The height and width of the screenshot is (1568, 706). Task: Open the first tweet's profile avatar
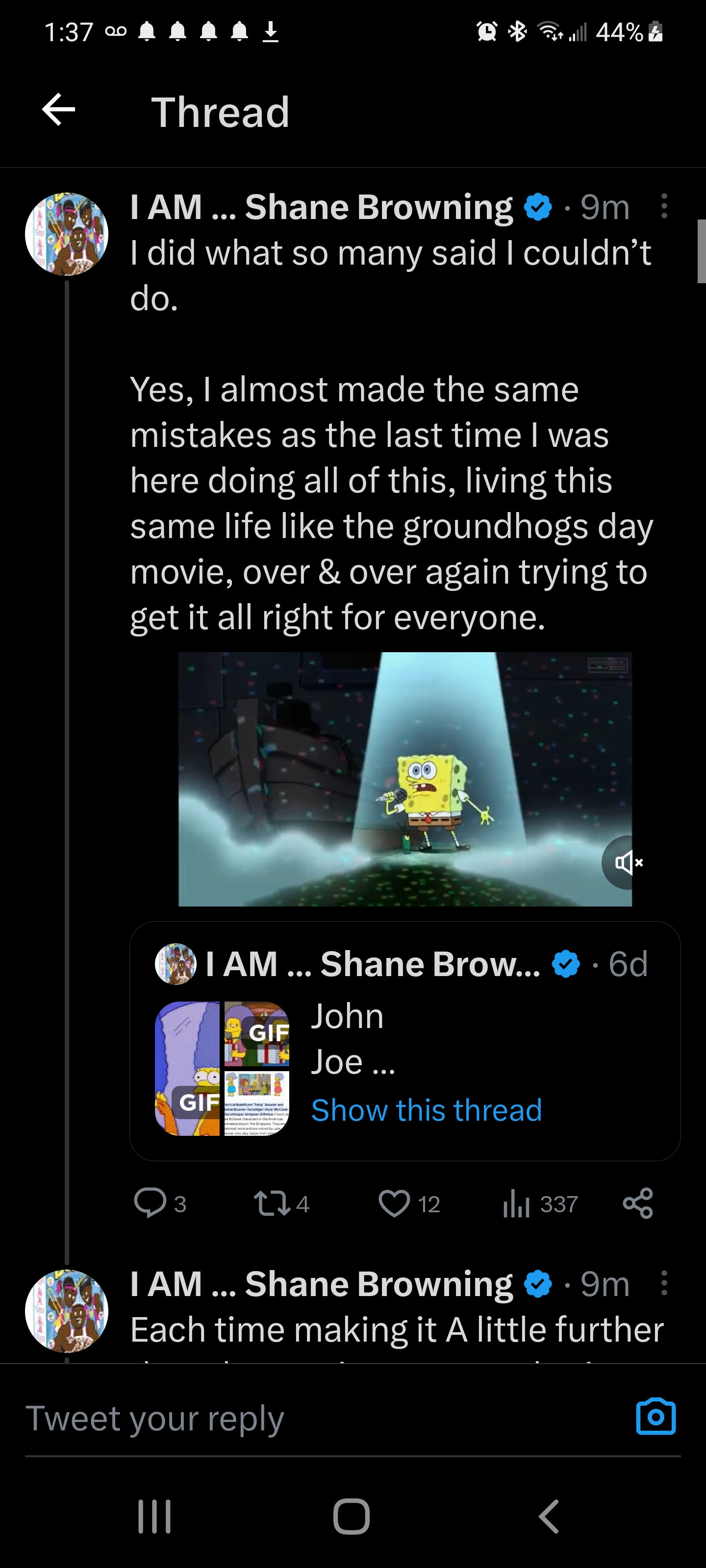pyautogui.click(x=66, y=234)
